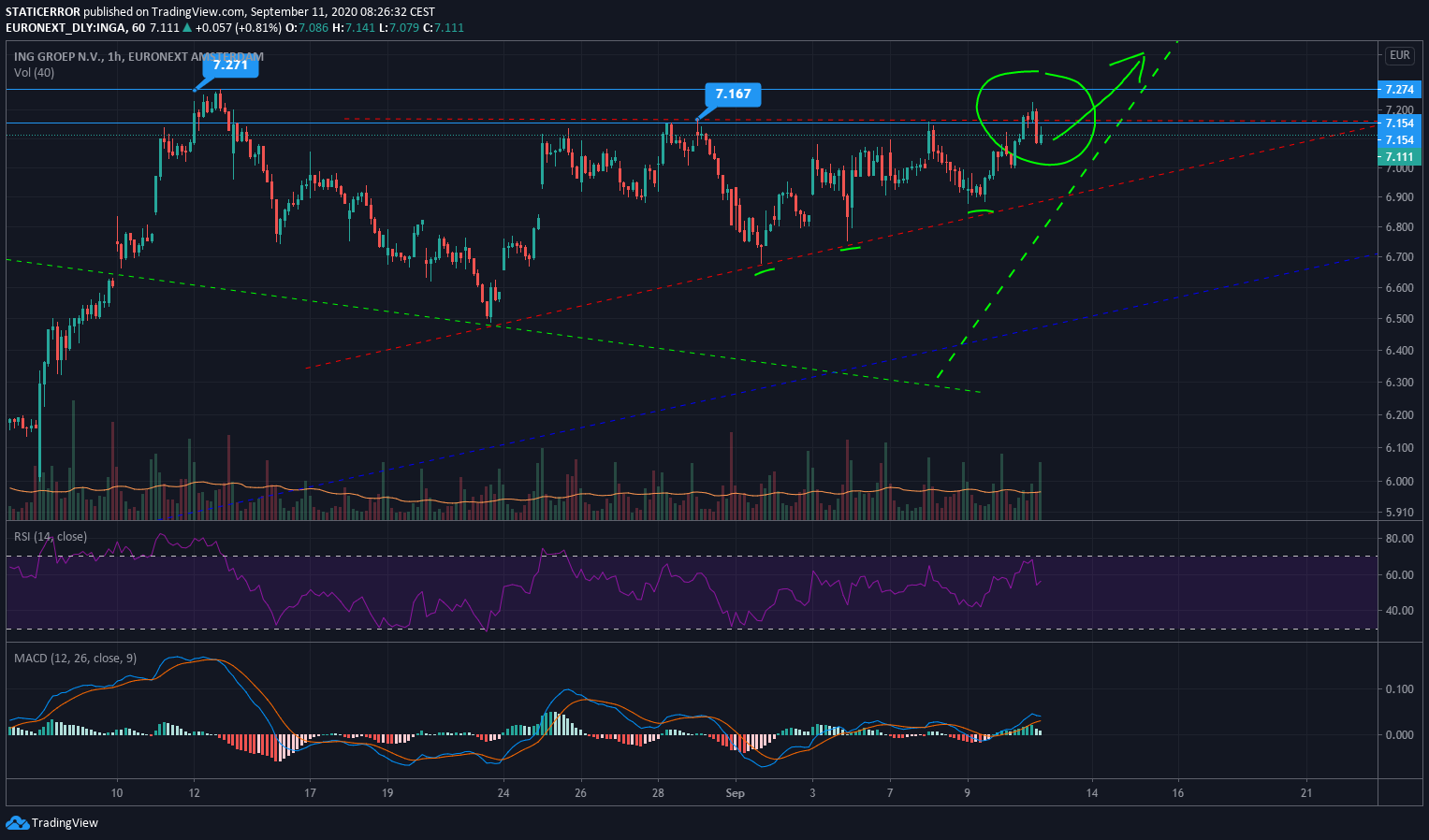Click the EURONEXT_DLY:INGA ticker text
The height and width of the screenshot is (840, 1429).
pyautogui.click(x=66, y=27)
